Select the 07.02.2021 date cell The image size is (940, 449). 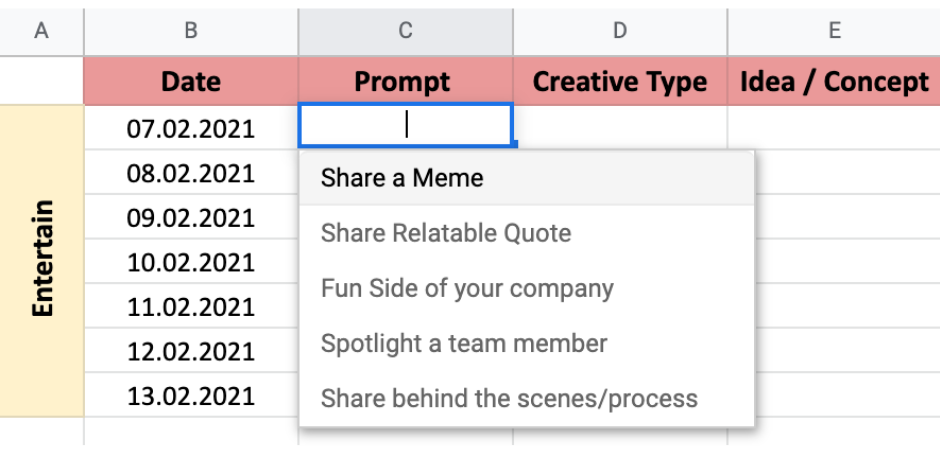(x=191, y=128)
